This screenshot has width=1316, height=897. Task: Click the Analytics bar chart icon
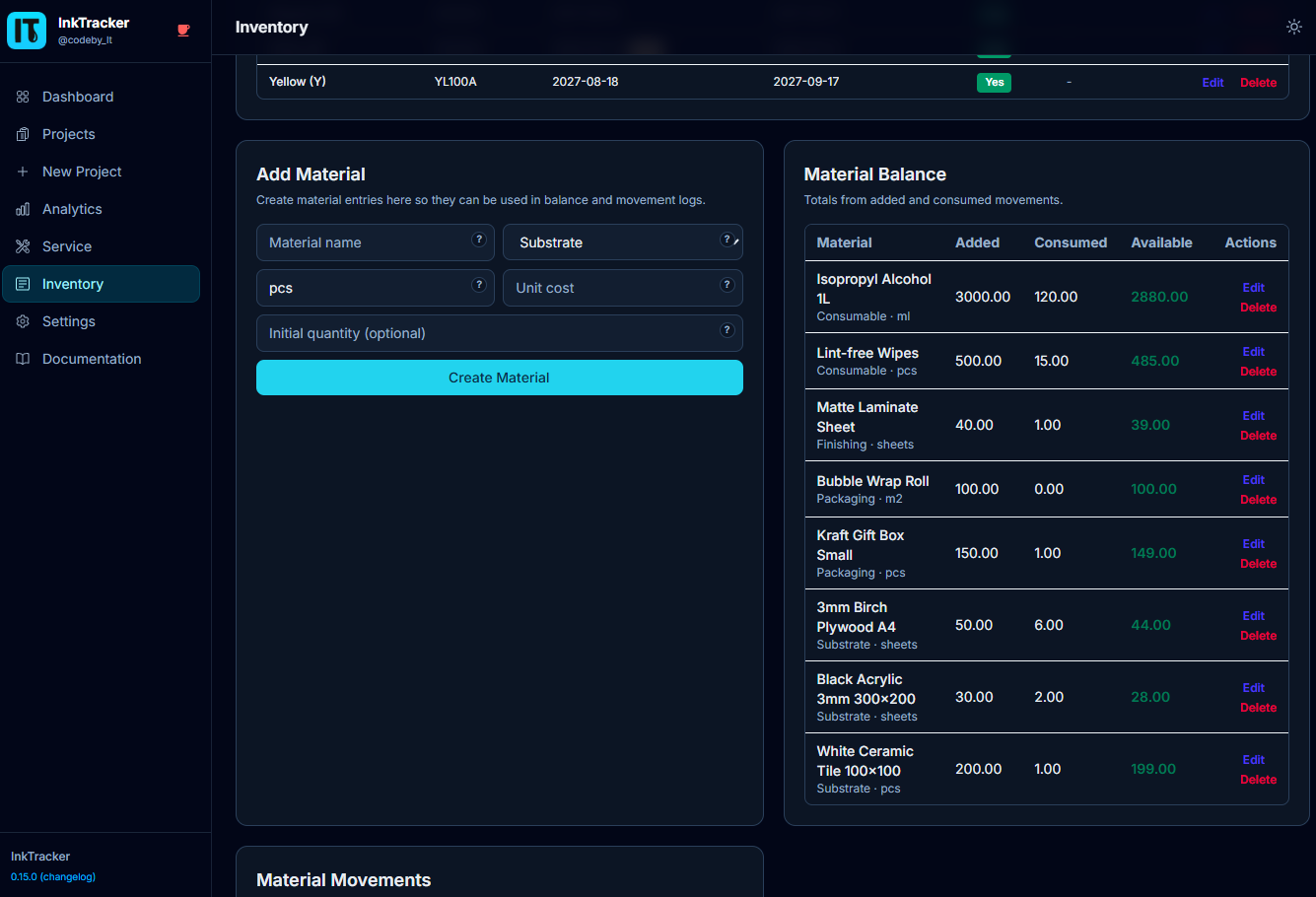[x=23, y=209]
